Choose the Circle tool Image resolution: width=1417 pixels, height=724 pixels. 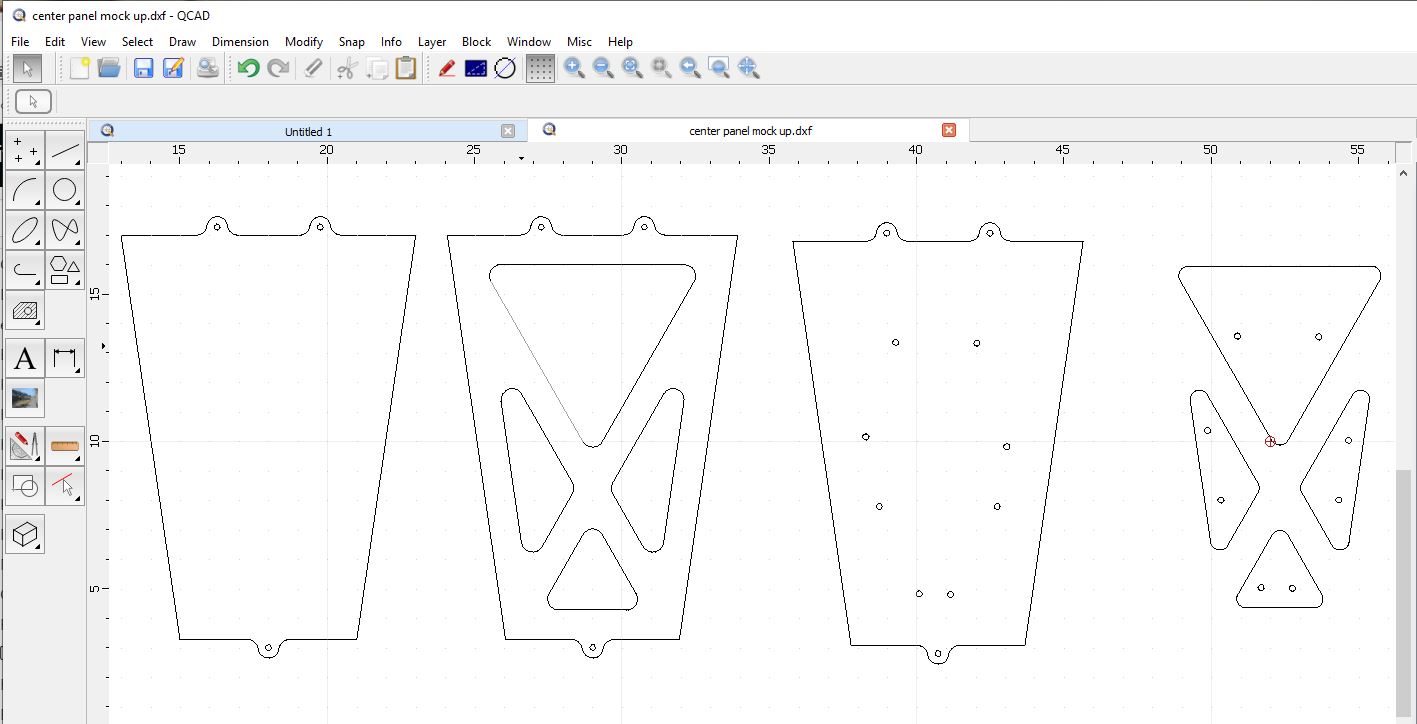(x=65, y=190)
